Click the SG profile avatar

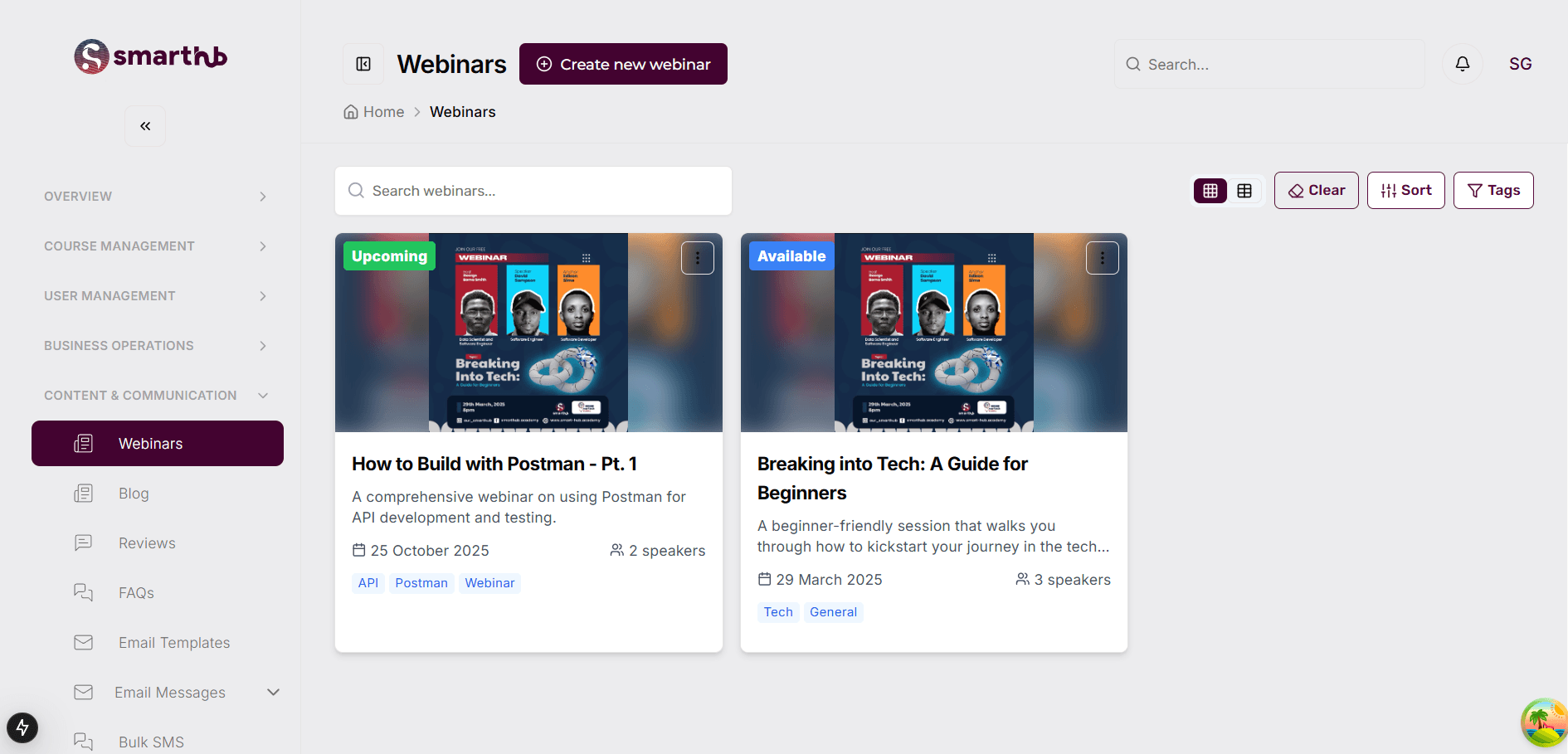tap(1521, 63)
